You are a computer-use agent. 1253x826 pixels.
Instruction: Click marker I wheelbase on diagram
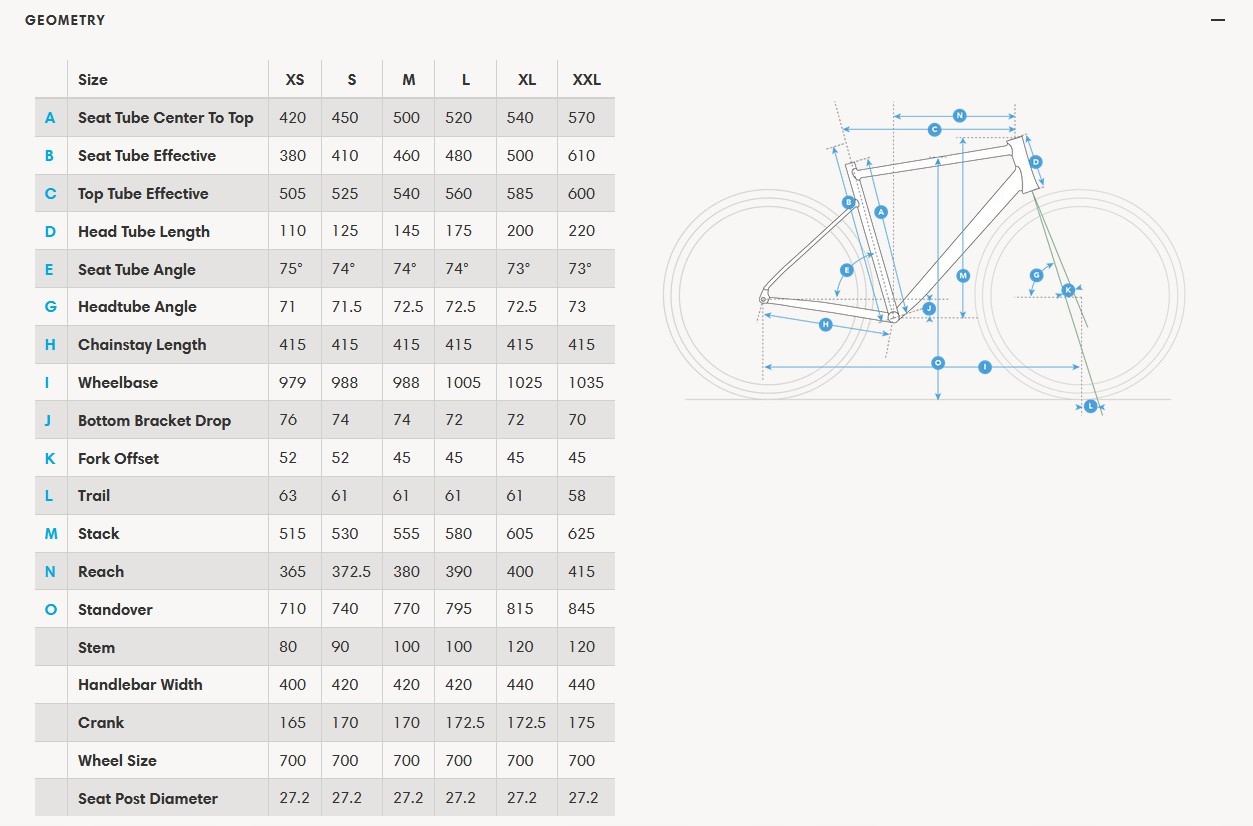(985, 367)
